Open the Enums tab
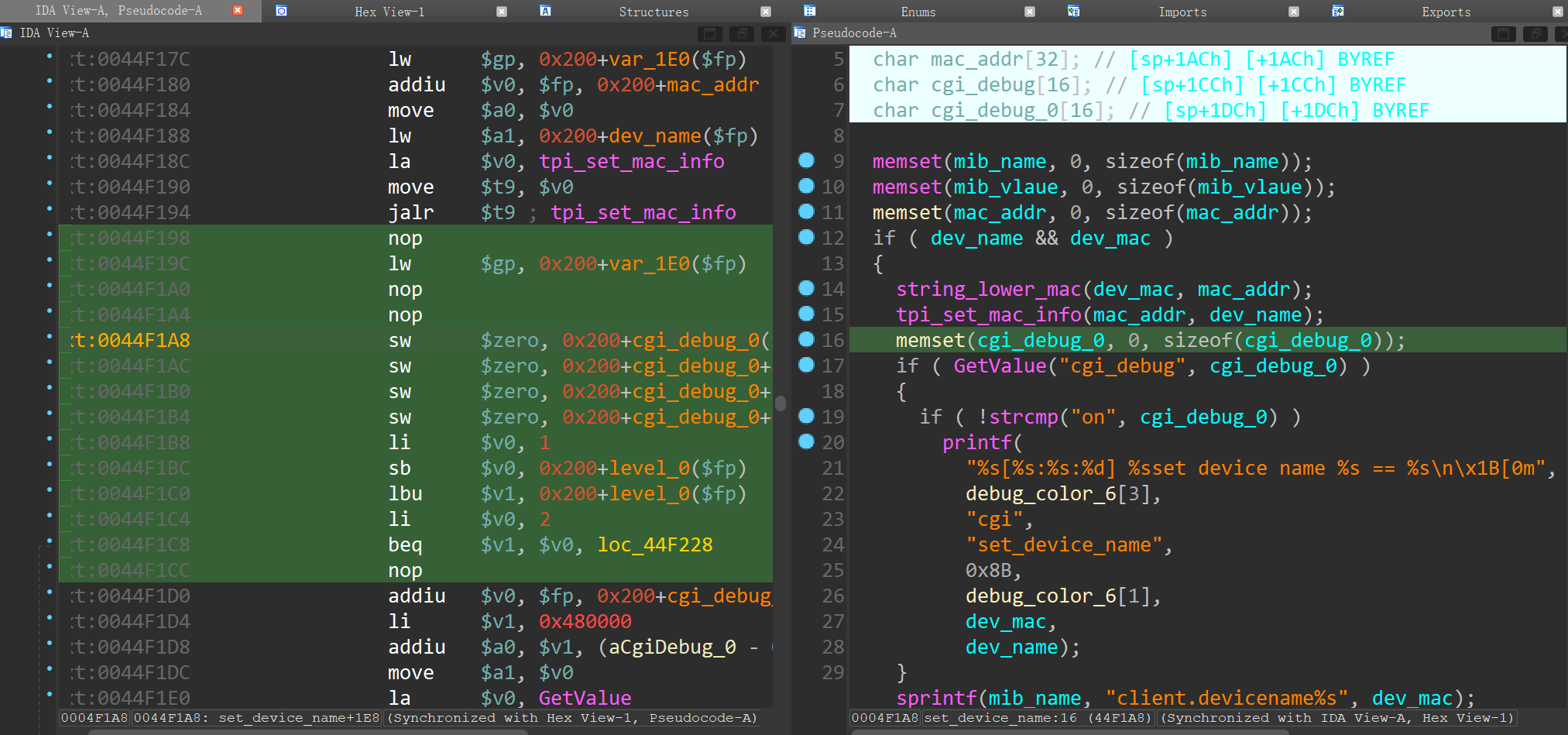 (918, 12)
